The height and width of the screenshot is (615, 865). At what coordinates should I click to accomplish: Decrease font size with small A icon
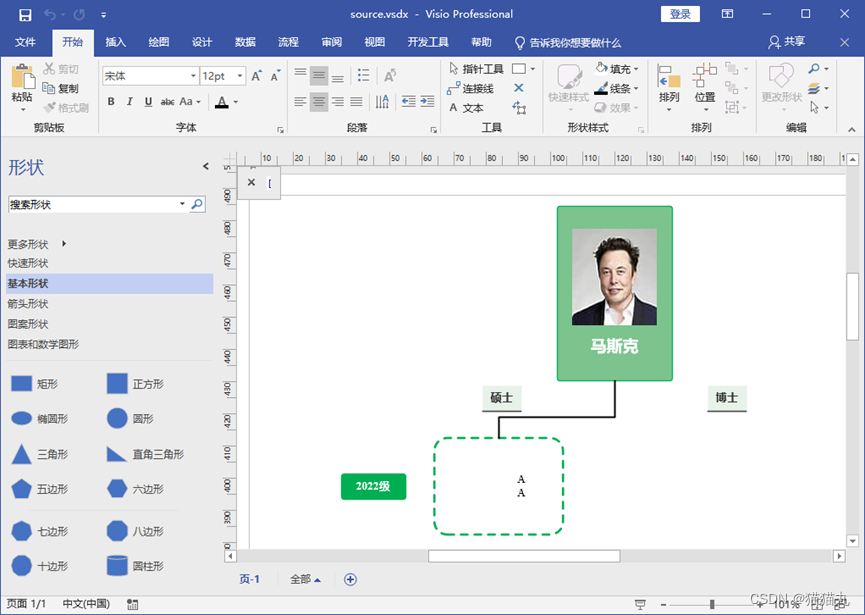(x=275, y=76)
